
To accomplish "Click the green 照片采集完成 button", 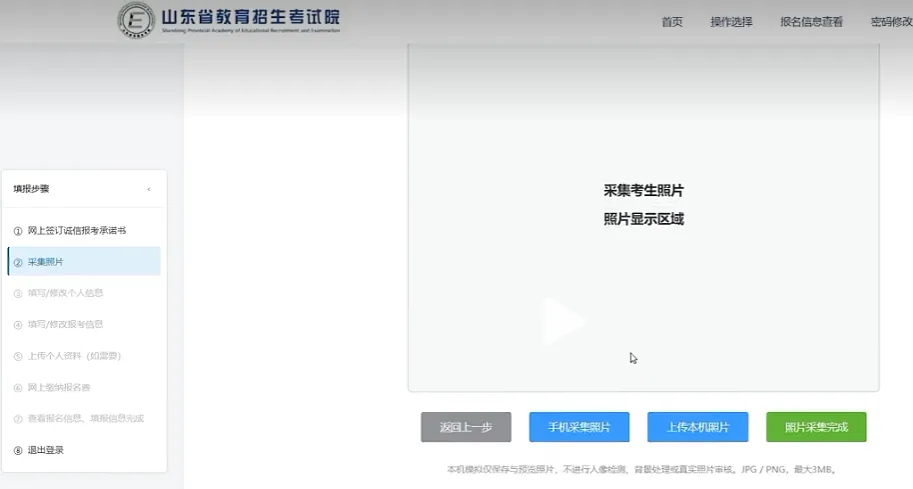I will [816, 427].
